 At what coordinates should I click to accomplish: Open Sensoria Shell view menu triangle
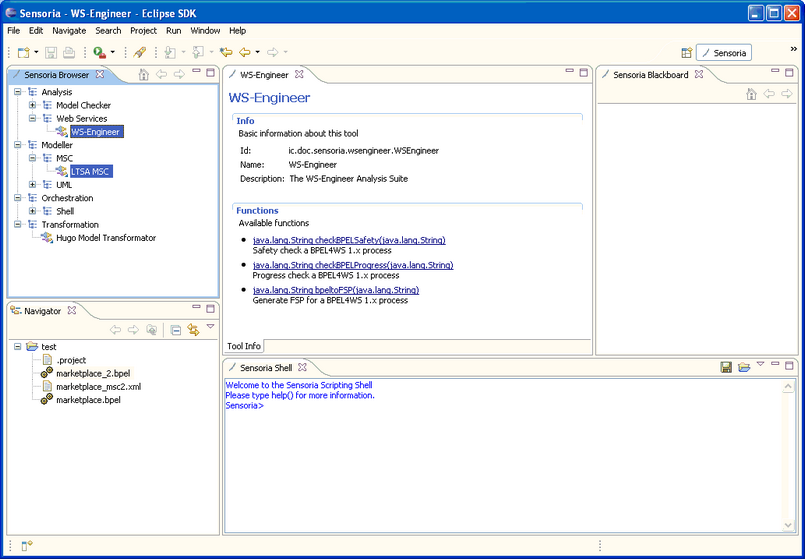pyautogui.click(x=760, y=364)
